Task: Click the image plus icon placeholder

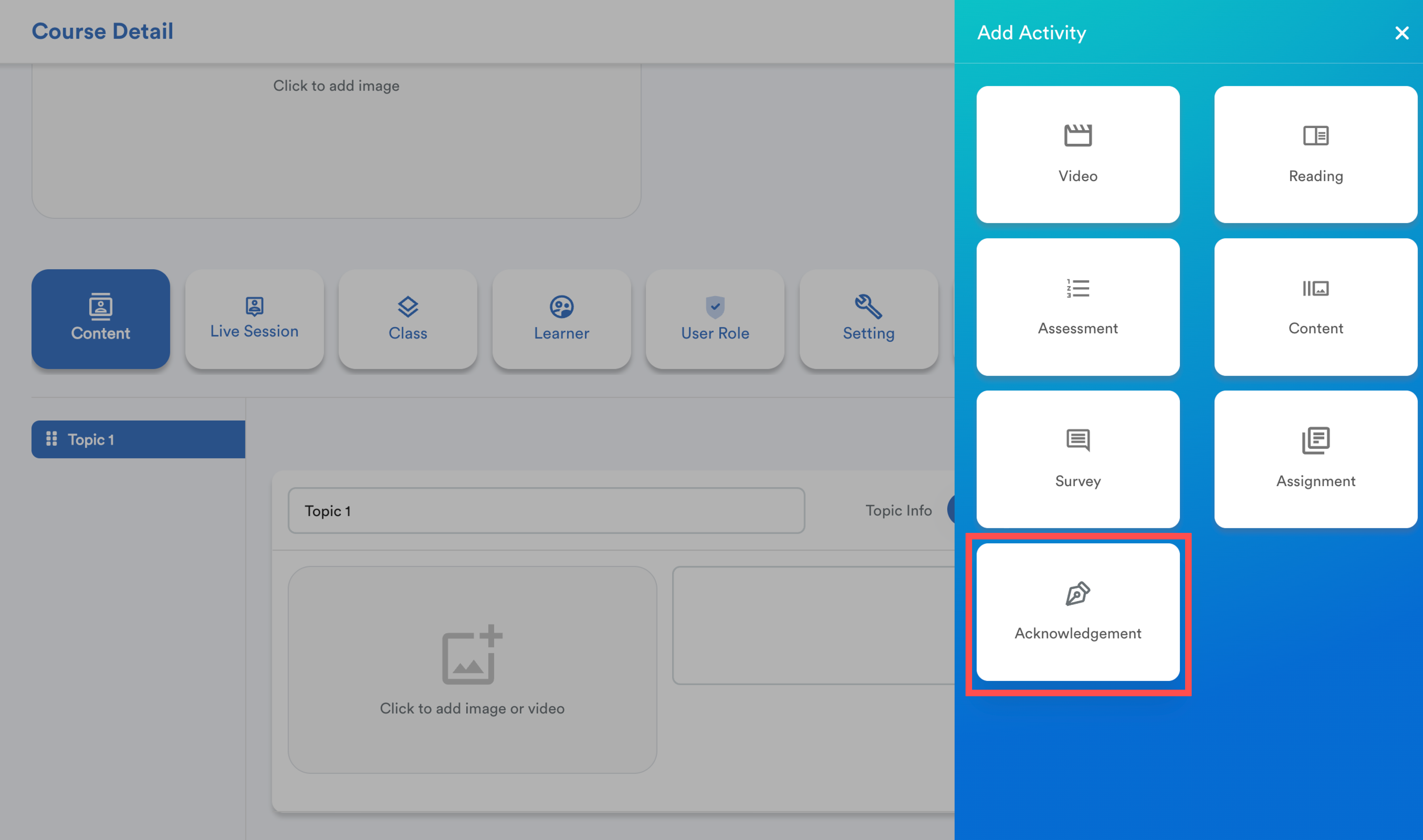Action: pos(472,654)
